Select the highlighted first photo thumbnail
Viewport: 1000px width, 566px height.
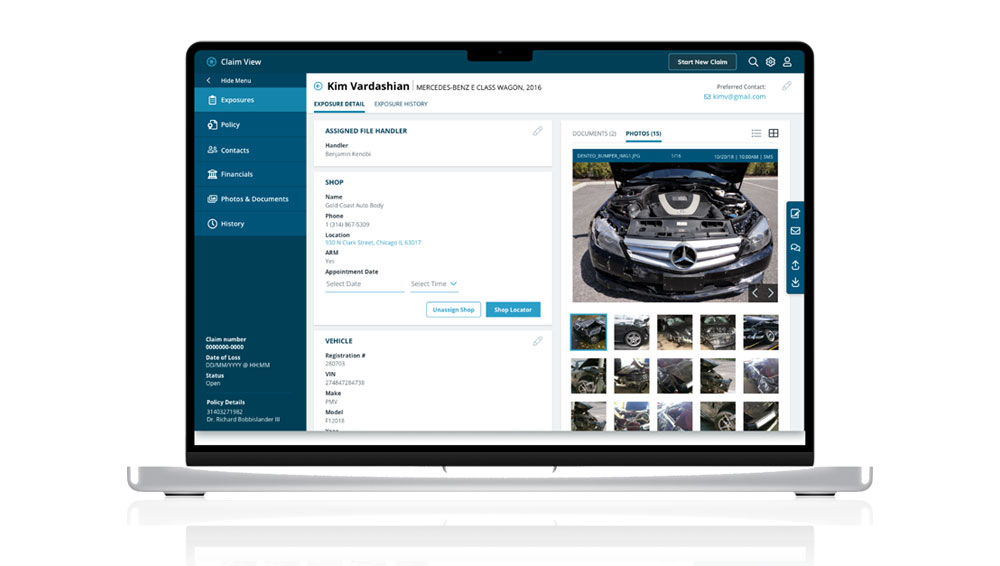pyautogui.click(x=589, y=332)
